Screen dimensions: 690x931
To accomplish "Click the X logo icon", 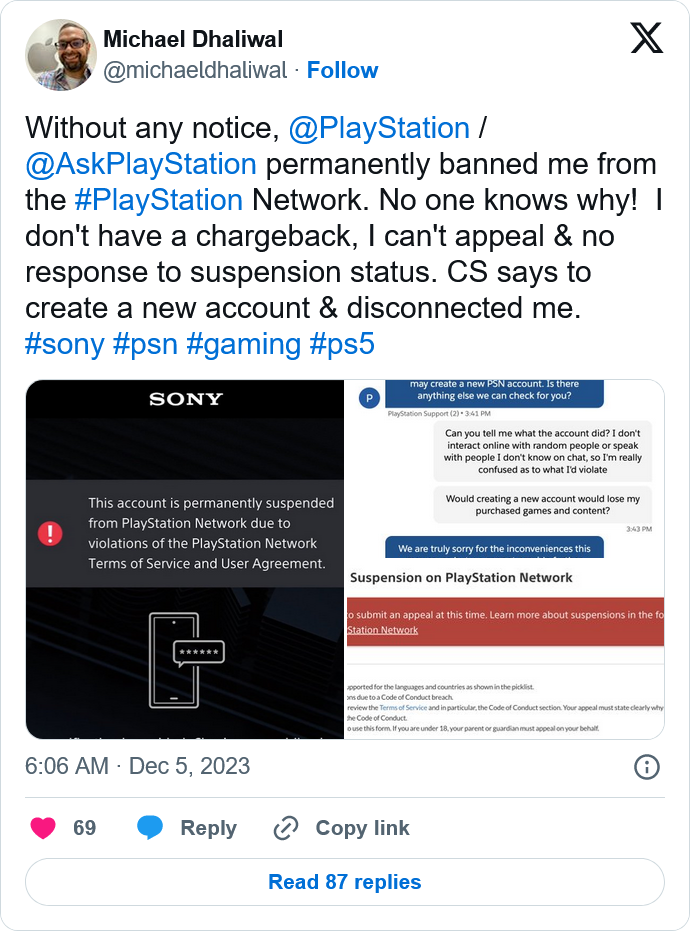I will click(646, 38).
